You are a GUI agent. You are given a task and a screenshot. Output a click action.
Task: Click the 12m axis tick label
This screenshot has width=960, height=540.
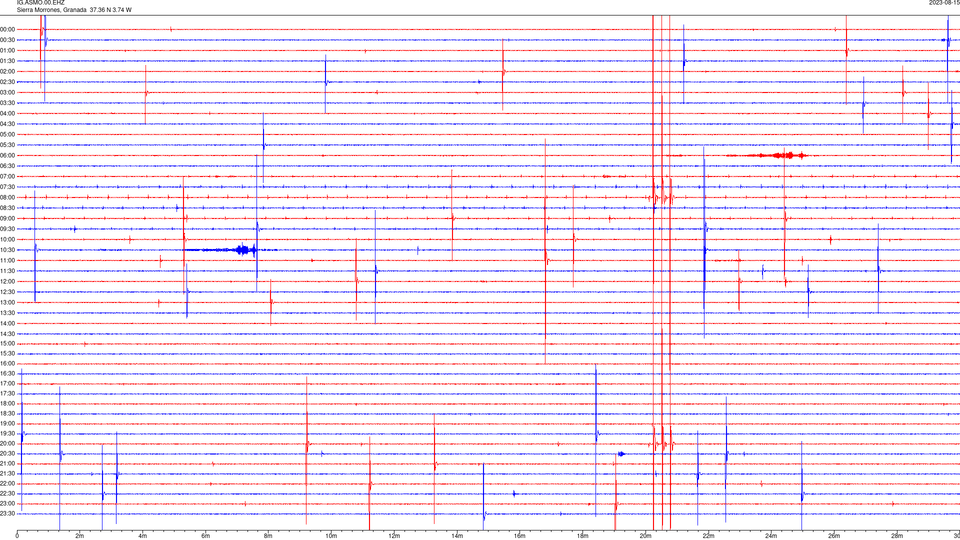tap(394, 536)
